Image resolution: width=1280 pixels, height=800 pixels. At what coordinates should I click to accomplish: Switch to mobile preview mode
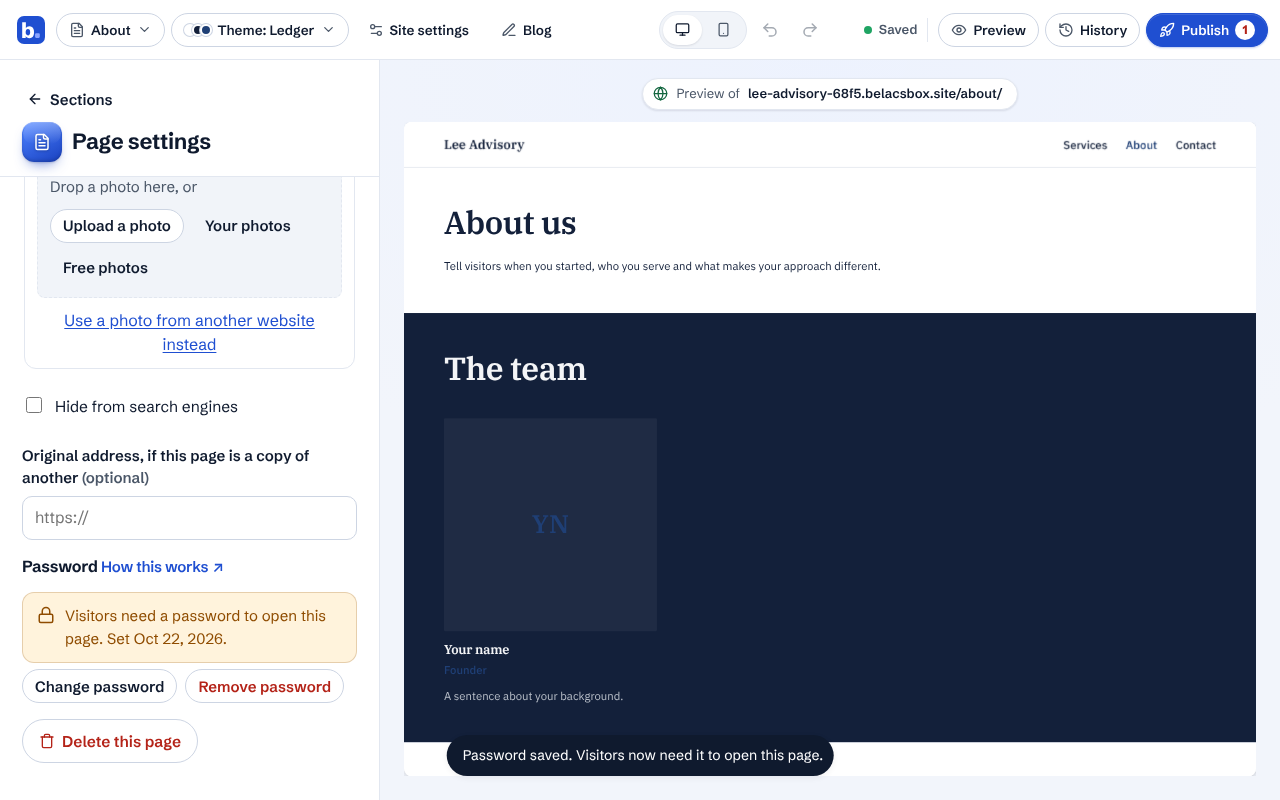point(723,30)
